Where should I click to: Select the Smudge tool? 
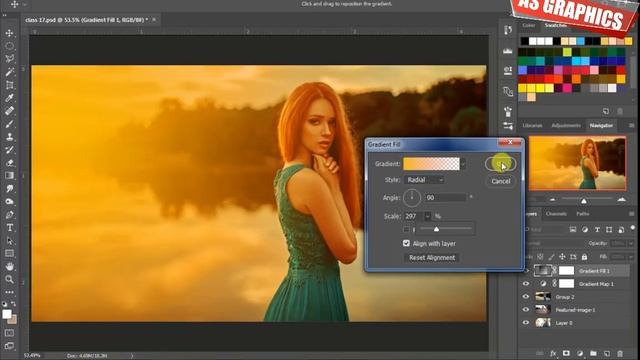pos(9,189)
